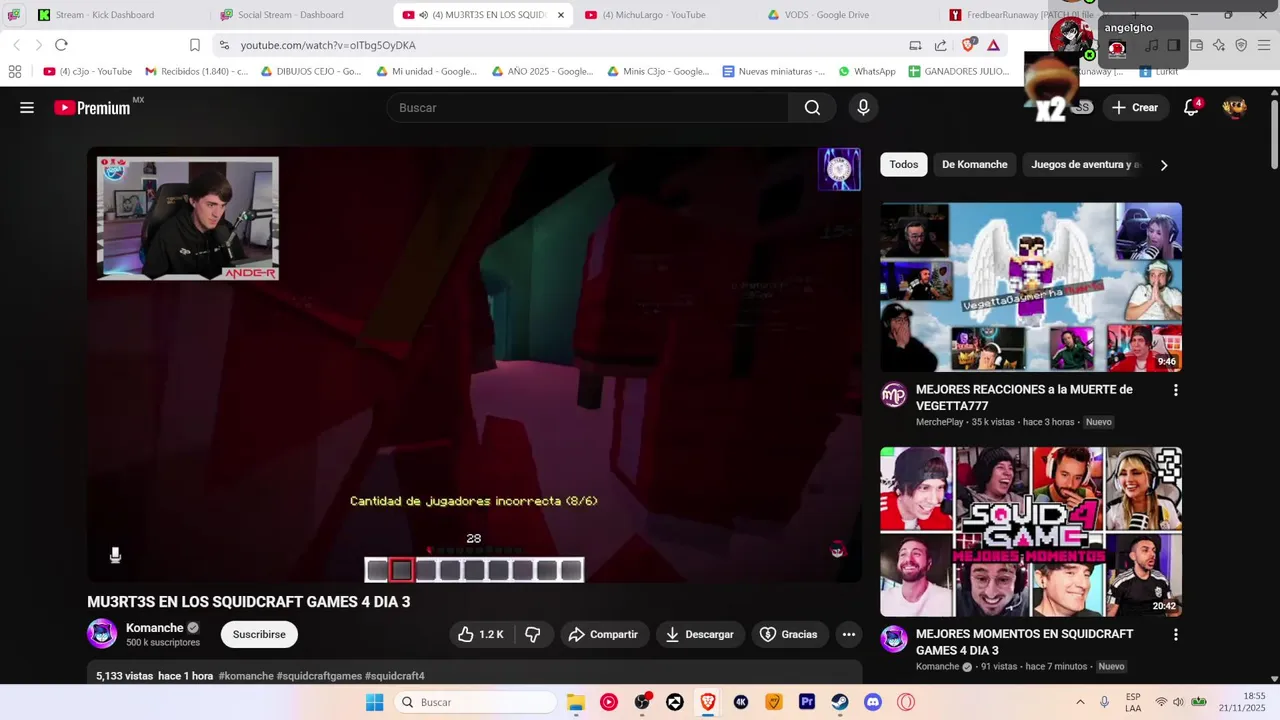The width and height of the screenshot is (1280, 720).
Task: Close the current YouTube video tab
Action: [561, 15]
